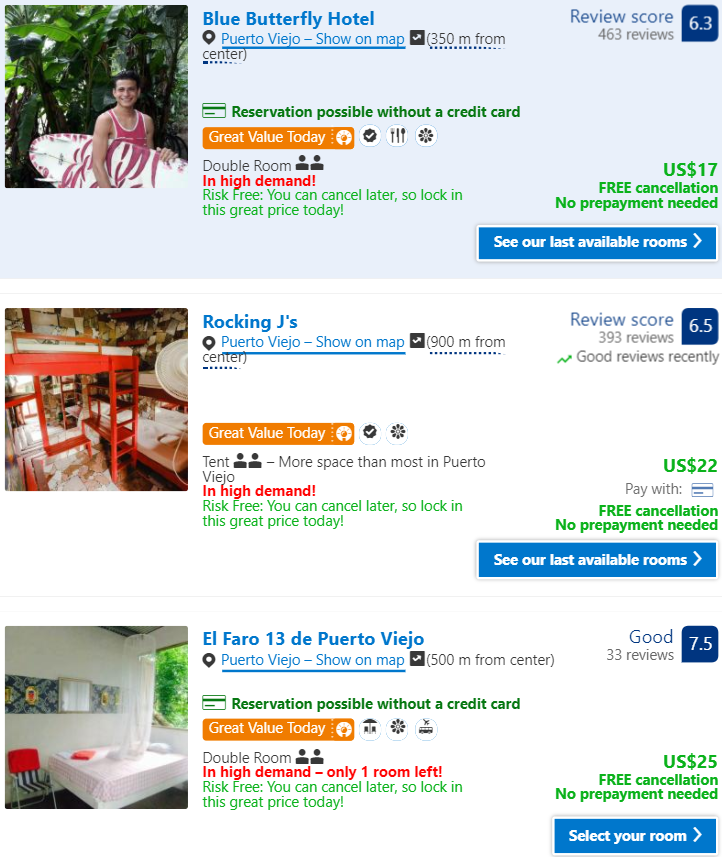Screen dimensions: 722x857
Task: Click Select your room for El Faro 13
Action: coord(635,836)
